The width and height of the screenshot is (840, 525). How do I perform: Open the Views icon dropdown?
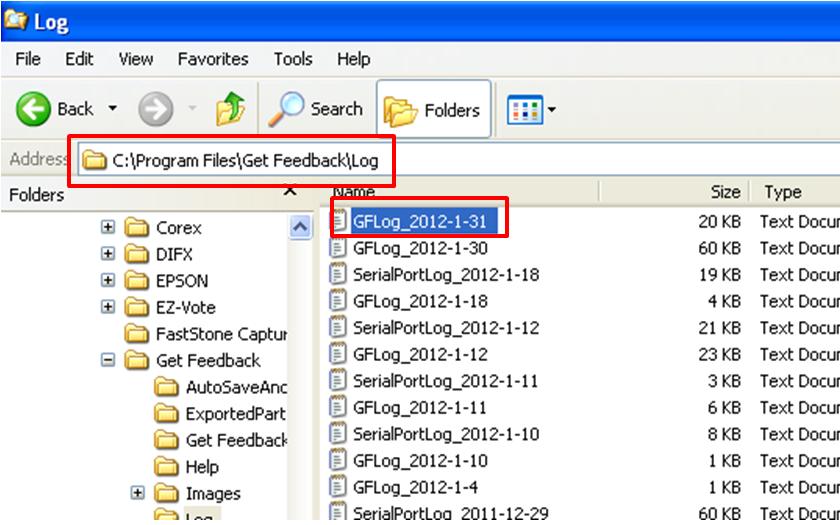point(532,109)
